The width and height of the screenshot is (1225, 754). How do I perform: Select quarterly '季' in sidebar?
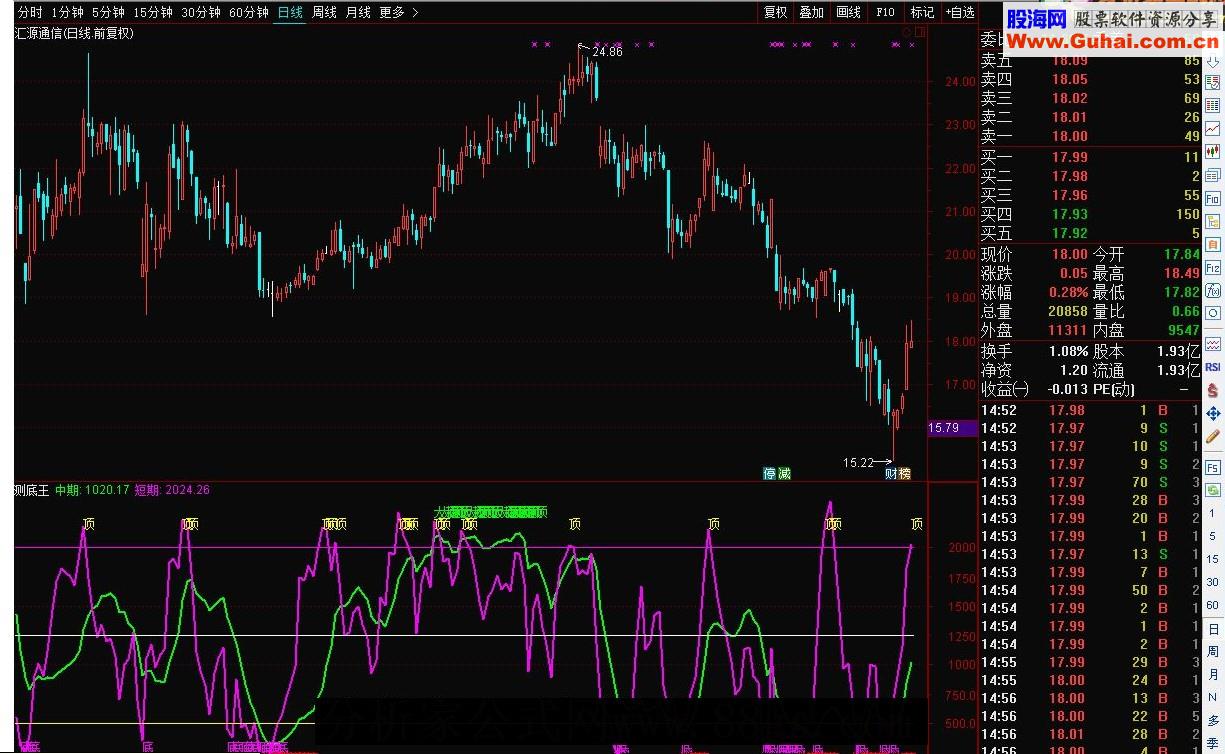pos(1212,742)
